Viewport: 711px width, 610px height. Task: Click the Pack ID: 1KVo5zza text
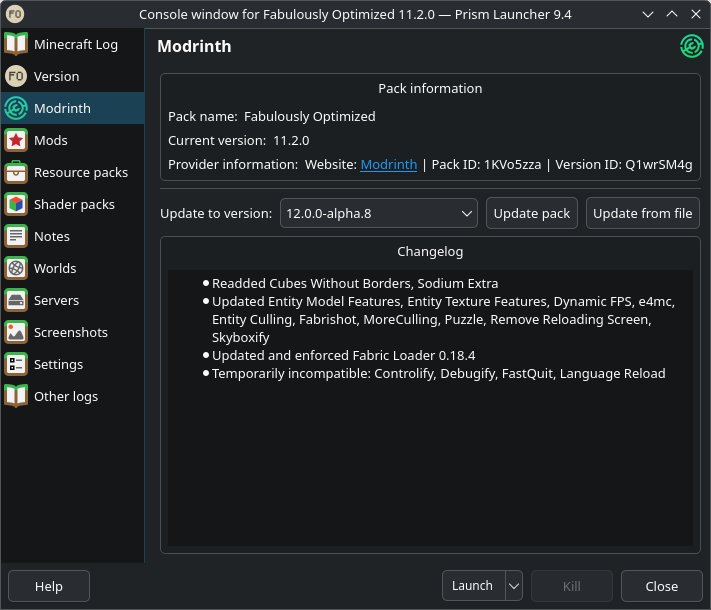click(x=486, y=165)
